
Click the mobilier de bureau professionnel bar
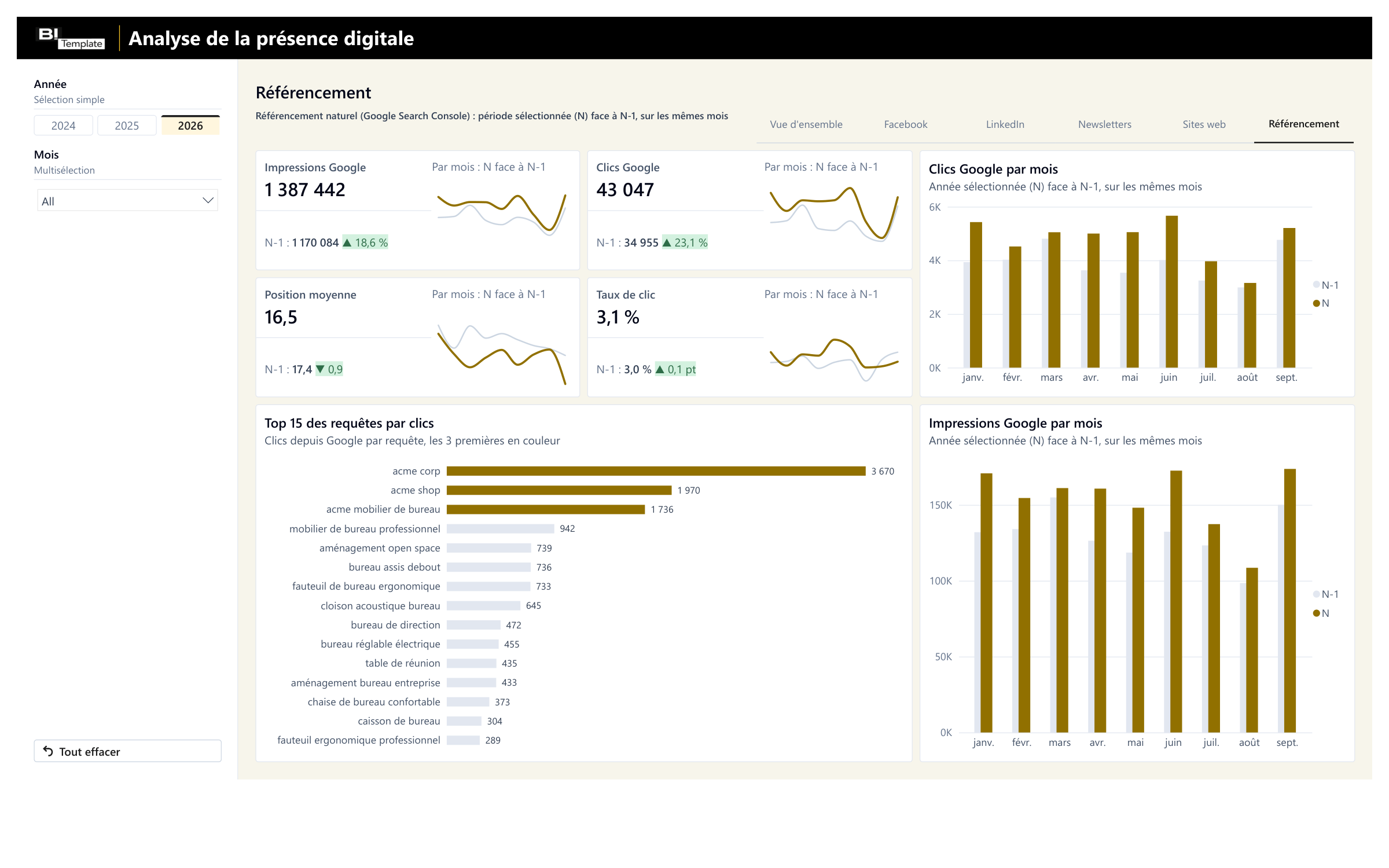(x=500, y=528)
